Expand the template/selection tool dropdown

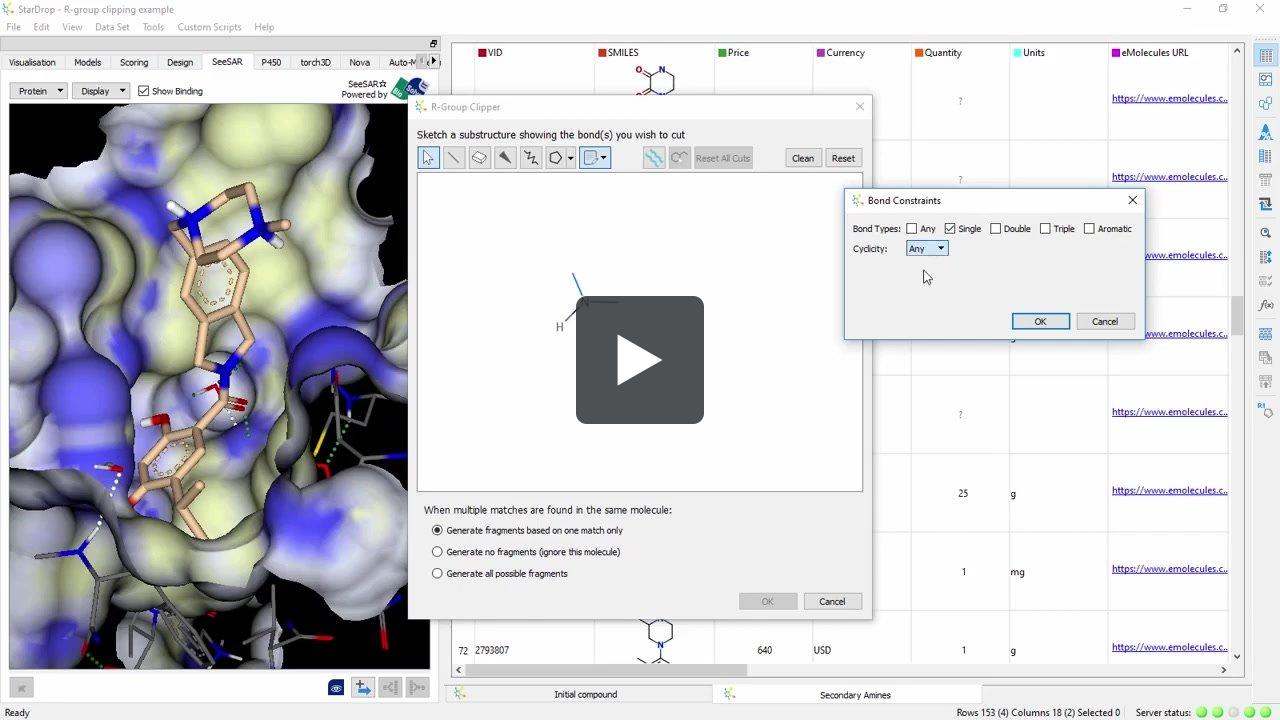tap(603, 158)
